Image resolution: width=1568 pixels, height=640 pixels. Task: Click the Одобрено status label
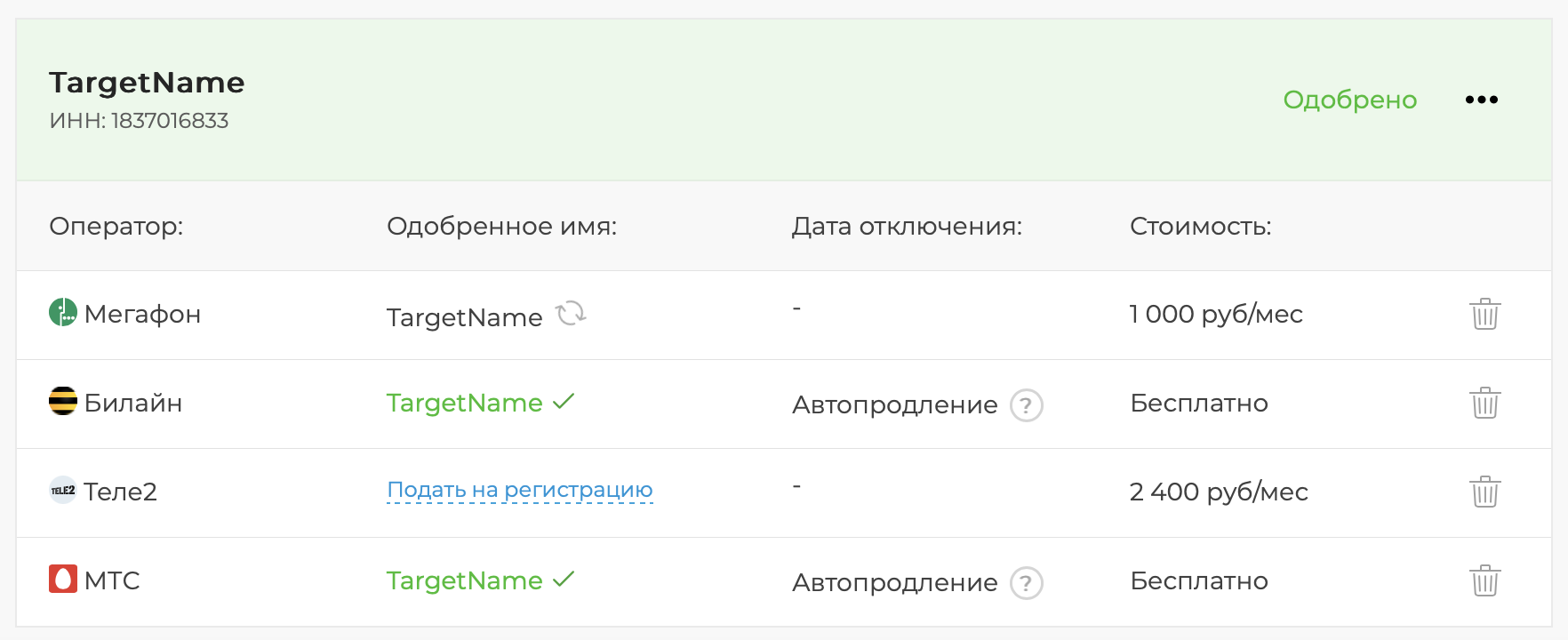[x=1350, y=100]
